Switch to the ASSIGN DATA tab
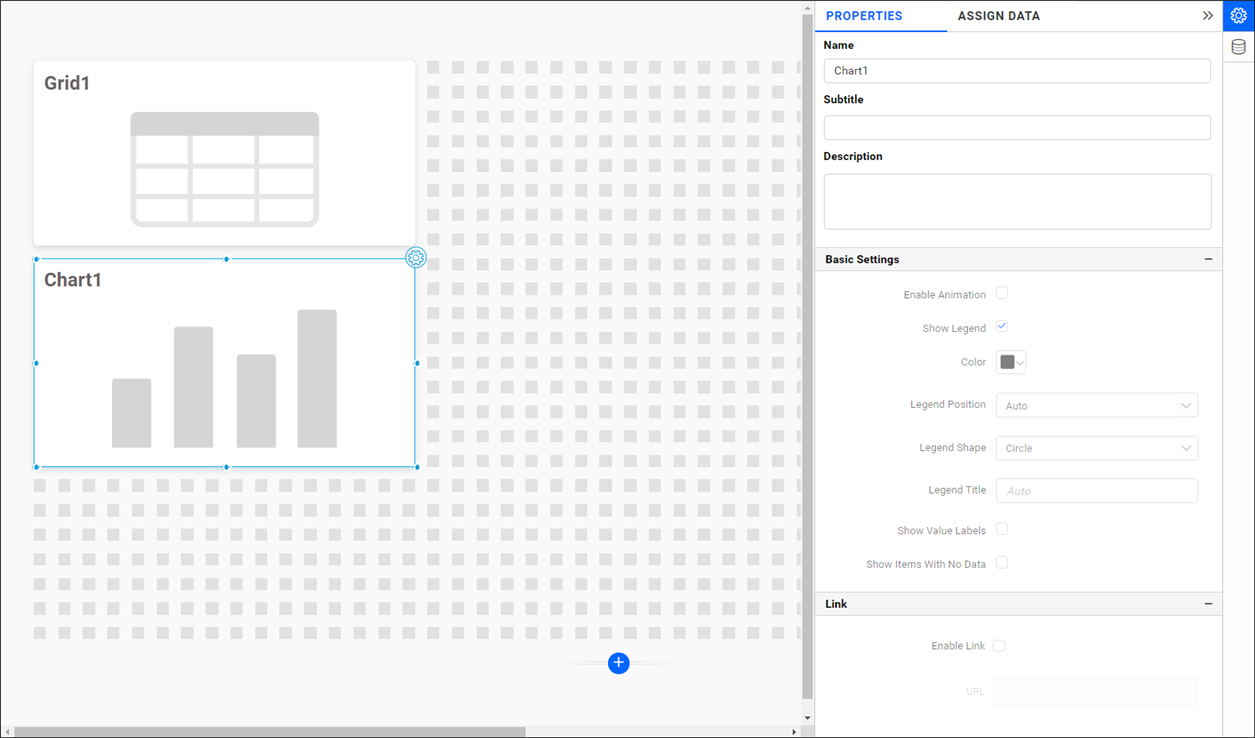 point(998,16)
